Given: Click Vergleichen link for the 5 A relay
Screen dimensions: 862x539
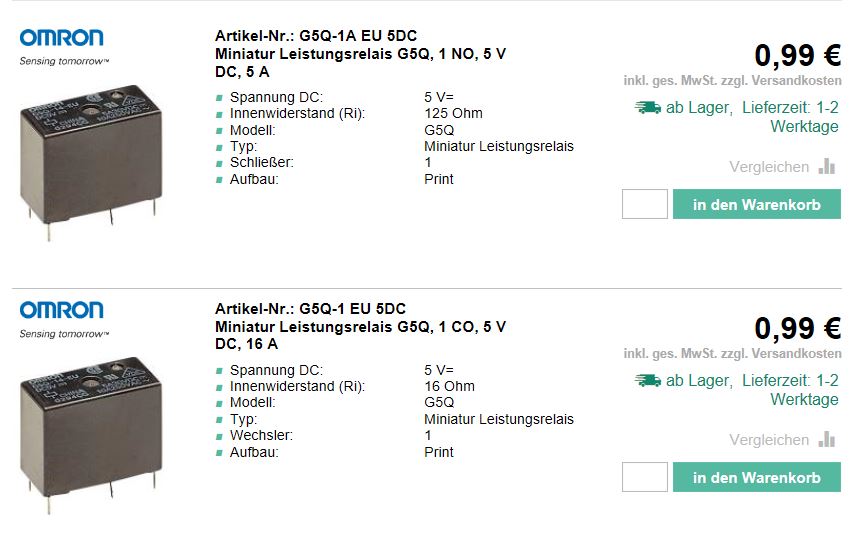Looking at the screenshot, I should pos(769,167).
